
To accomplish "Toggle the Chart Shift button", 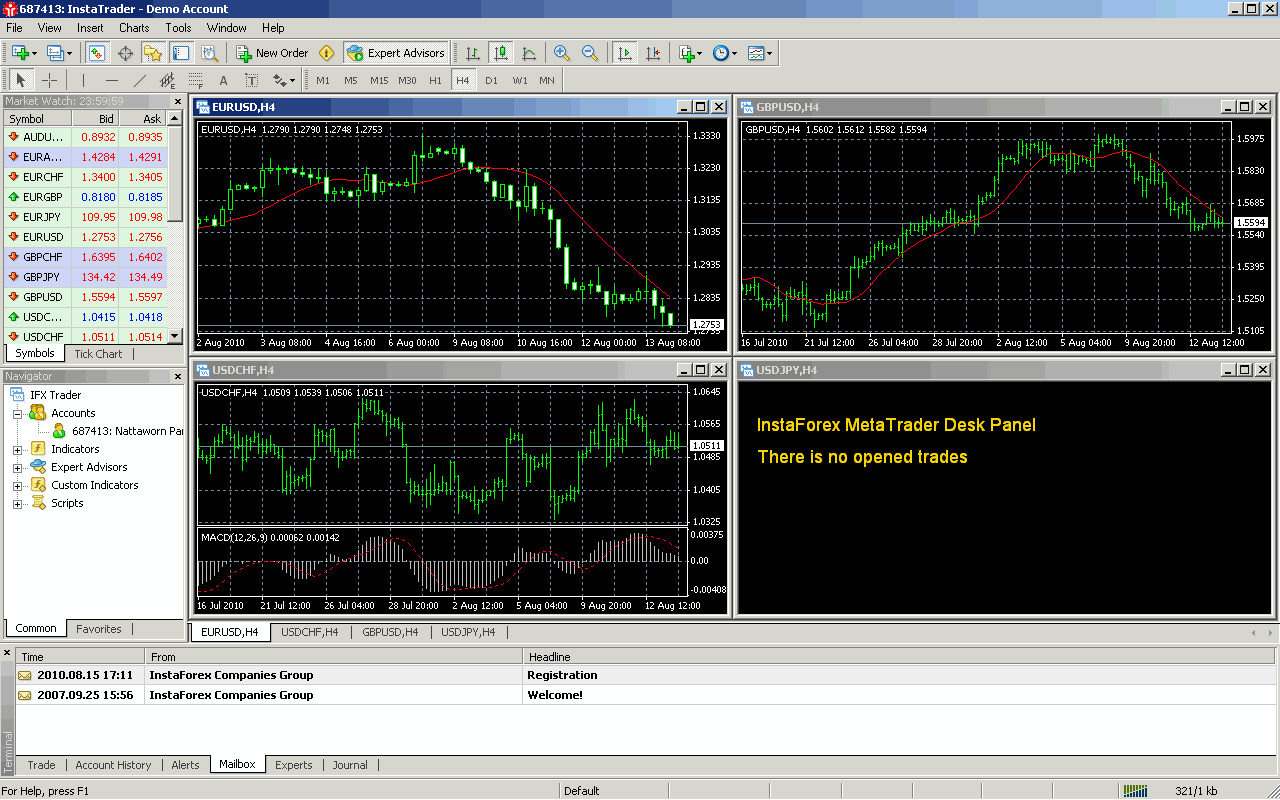I will pos(653,53).
